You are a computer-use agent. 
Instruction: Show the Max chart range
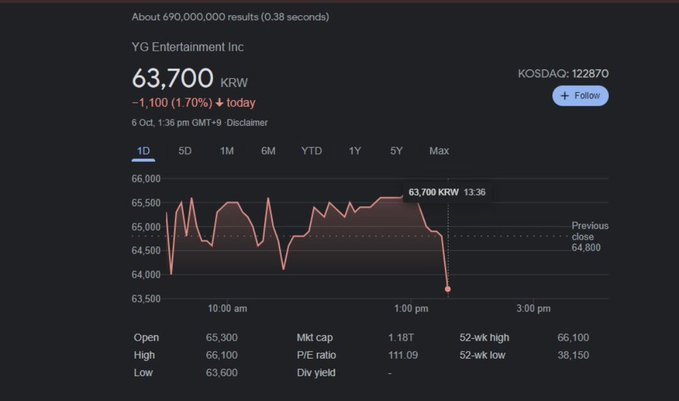[x=439, y=151]
